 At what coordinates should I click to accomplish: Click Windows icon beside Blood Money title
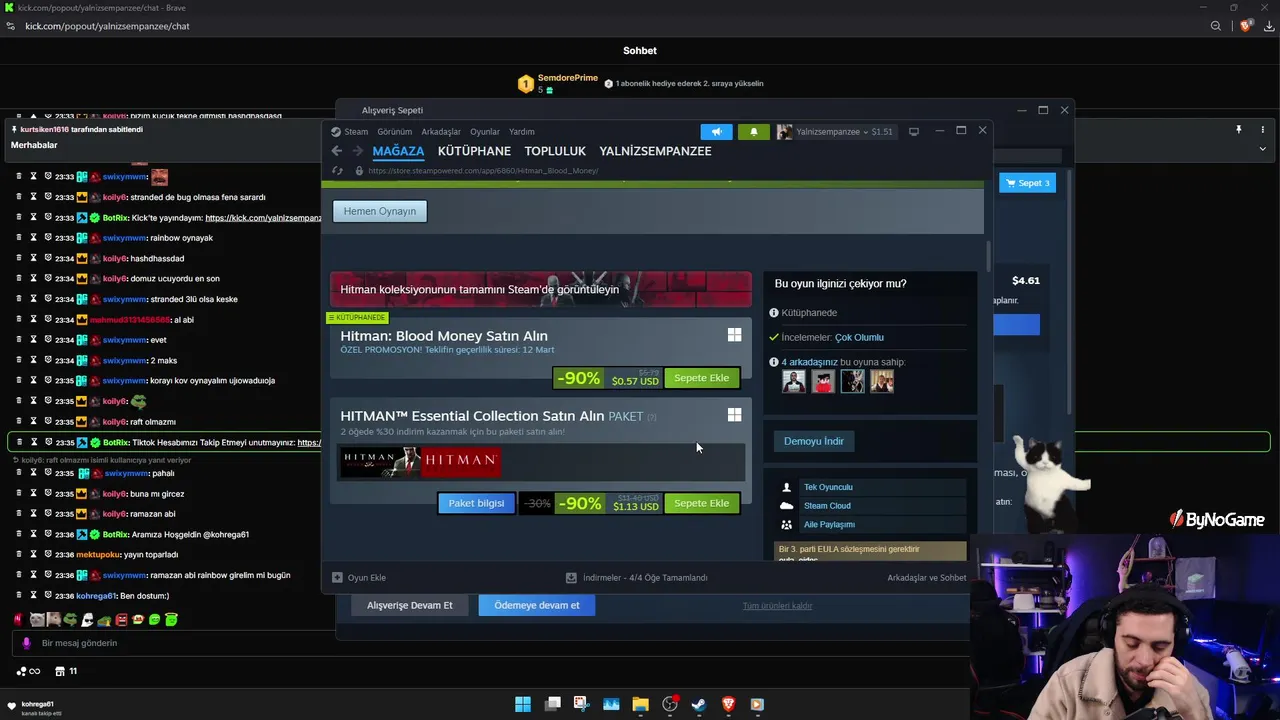point(734,336)
